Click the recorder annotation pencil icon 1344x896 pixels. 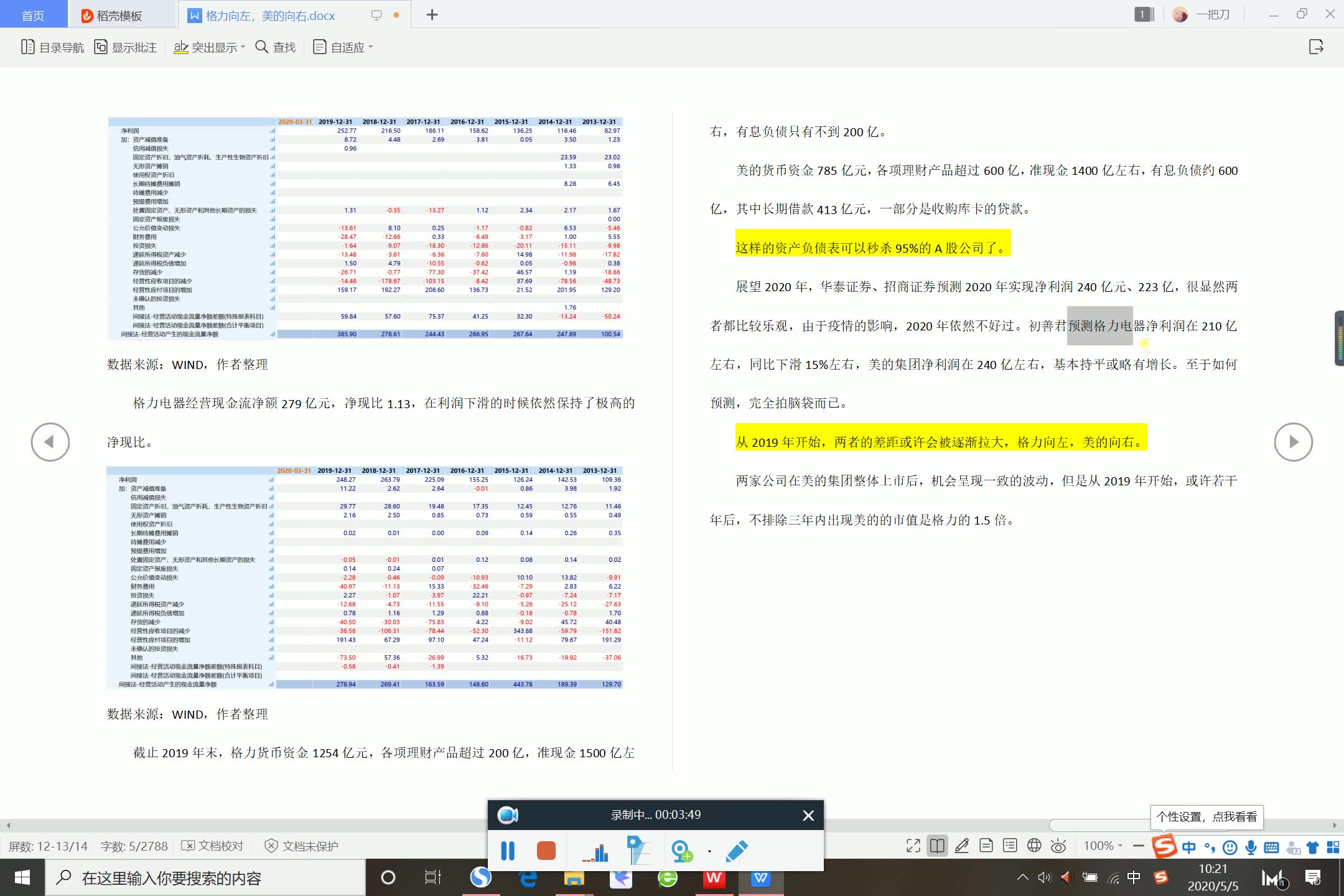(737, 851)
